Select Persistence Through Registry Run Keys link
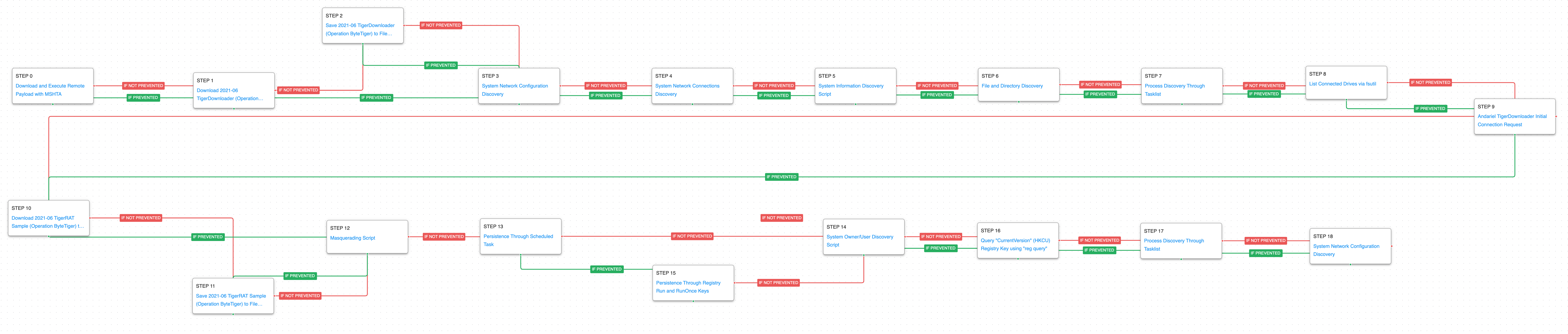1568x334 pixels. pos(688,283)
